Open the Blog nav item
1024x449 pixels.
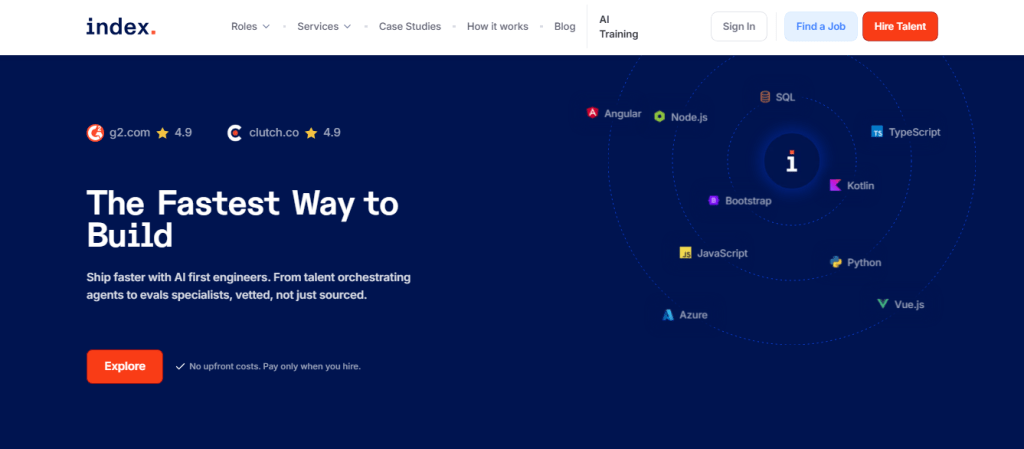pyautogui.click(x=565, y=27)
